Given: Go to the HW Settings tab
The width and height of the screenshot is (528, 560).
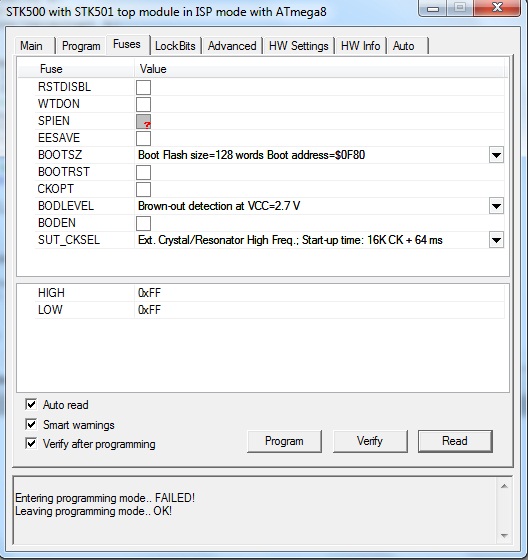Looking at the screenshot, I should pyautogui.click(x=299, y=46).
